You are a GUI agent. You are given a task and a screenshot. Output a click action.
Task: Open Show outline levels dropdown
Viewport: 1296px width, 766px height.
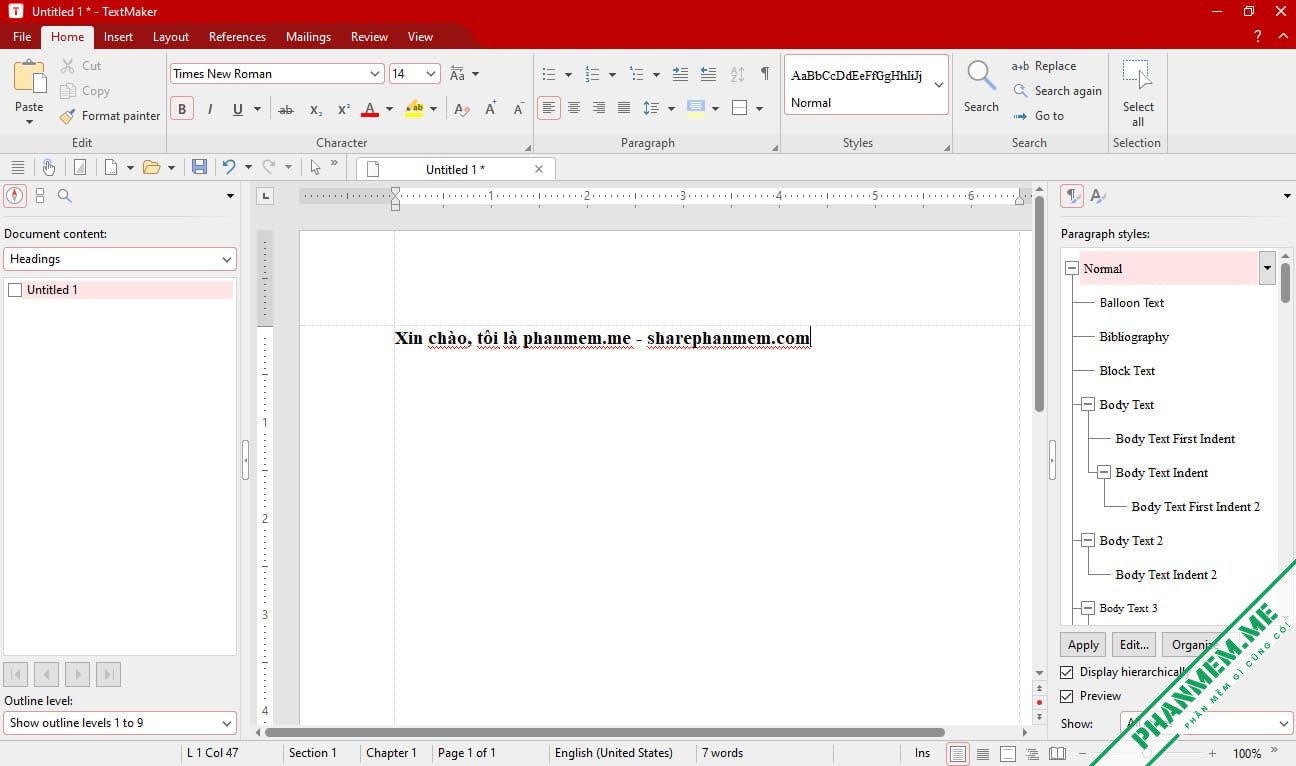pyautogui.click(x=120, y=723)
